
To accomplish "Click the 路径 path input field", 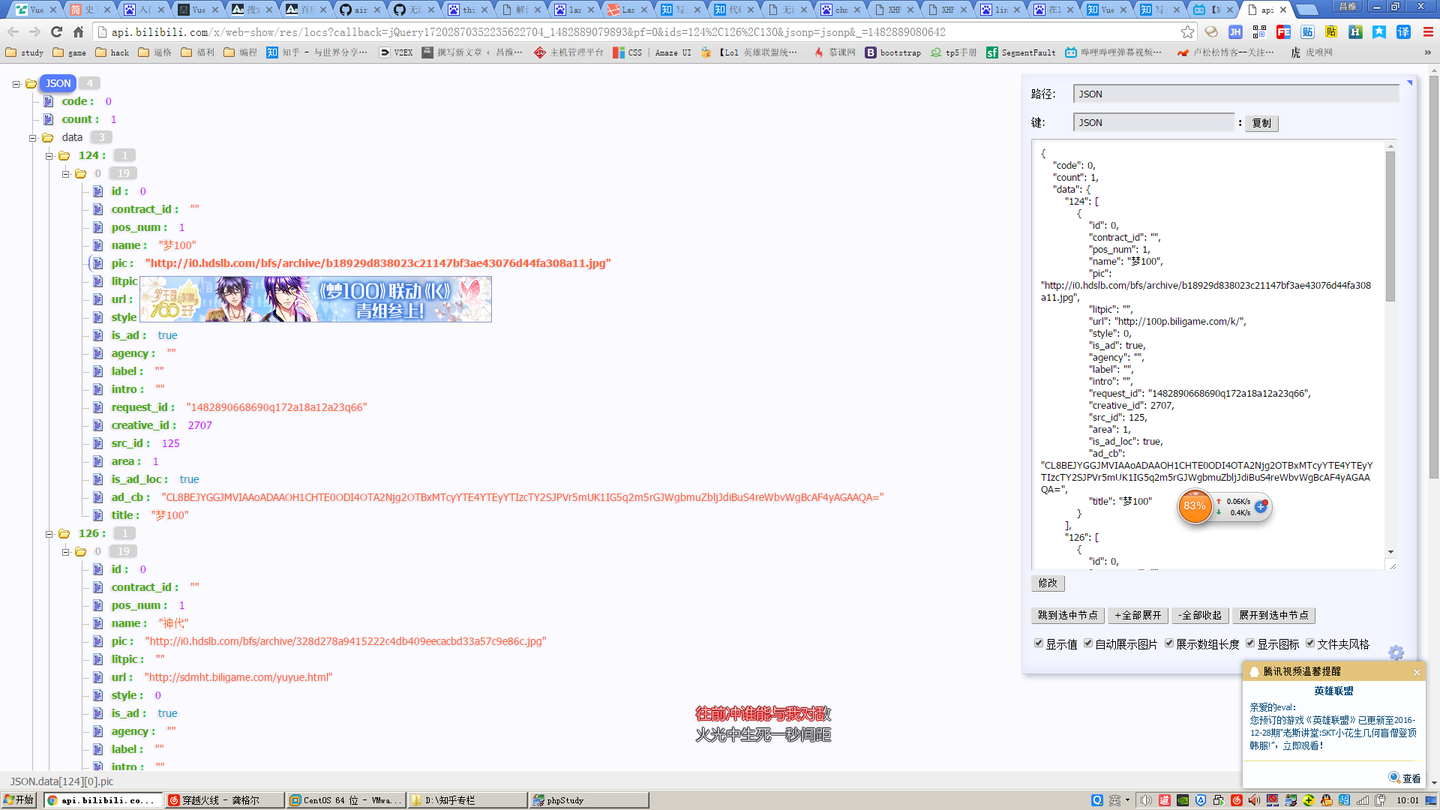I will pos(1236,94).
